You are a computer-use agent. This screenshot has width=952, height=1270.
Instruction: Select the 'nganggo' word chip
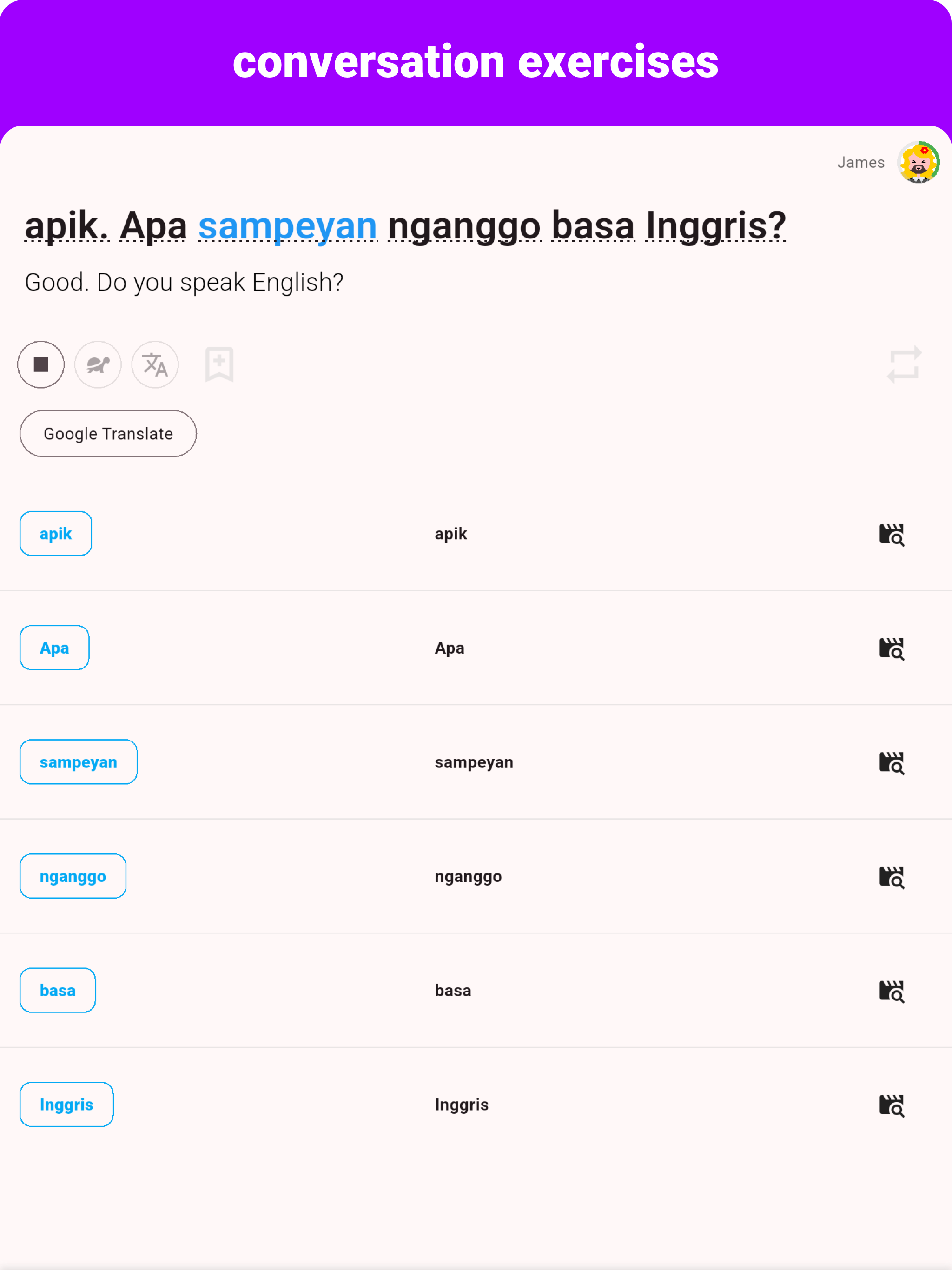click(73, 876)
